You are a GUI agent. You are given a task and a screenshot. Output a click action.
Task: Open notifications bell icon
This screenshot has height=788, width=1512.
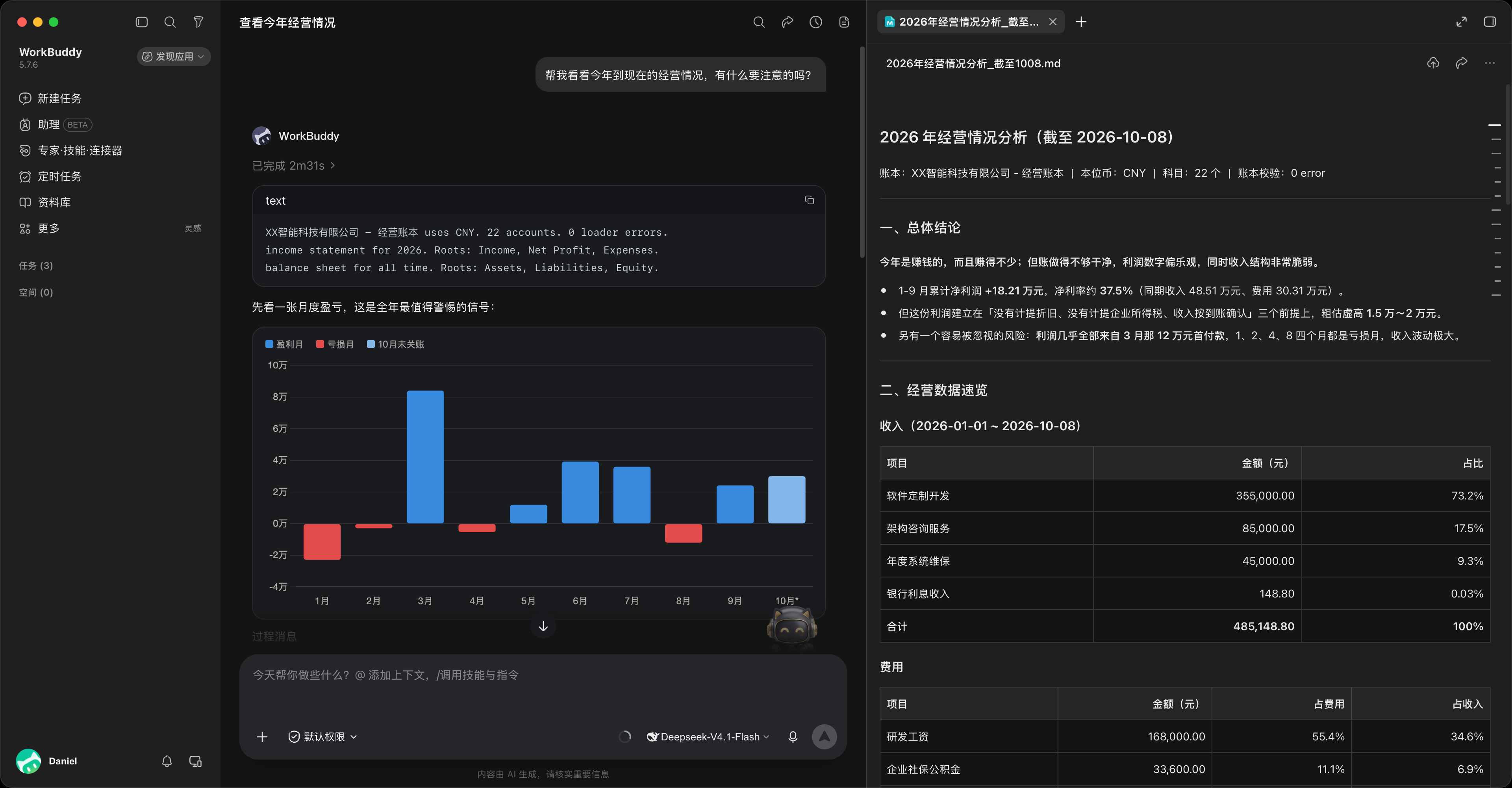tap(167, 761)
